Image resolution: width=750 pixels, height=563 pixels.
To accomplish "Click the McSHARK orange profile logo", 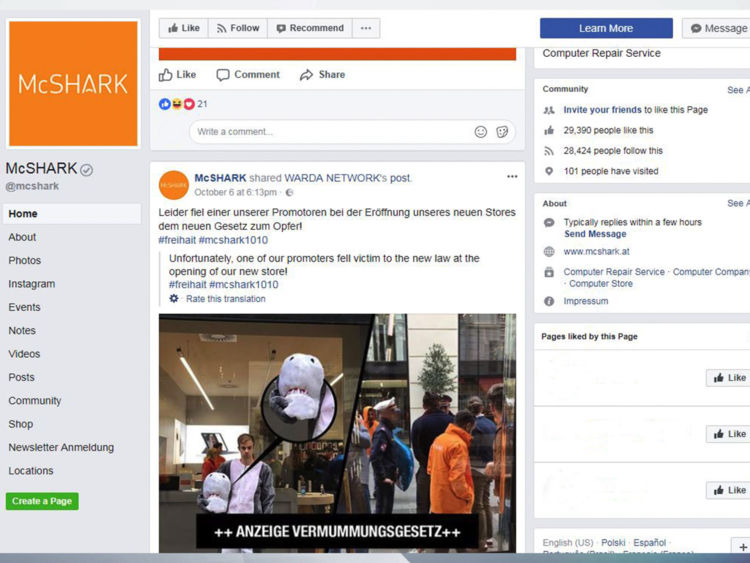I will pos(73,83).
